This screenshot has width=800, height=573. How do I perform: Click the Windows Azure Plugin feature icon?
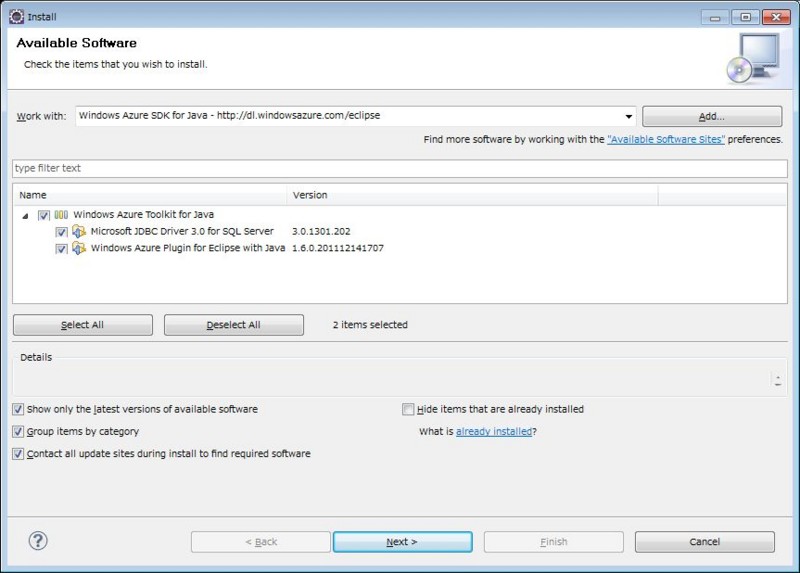[79, 248]
